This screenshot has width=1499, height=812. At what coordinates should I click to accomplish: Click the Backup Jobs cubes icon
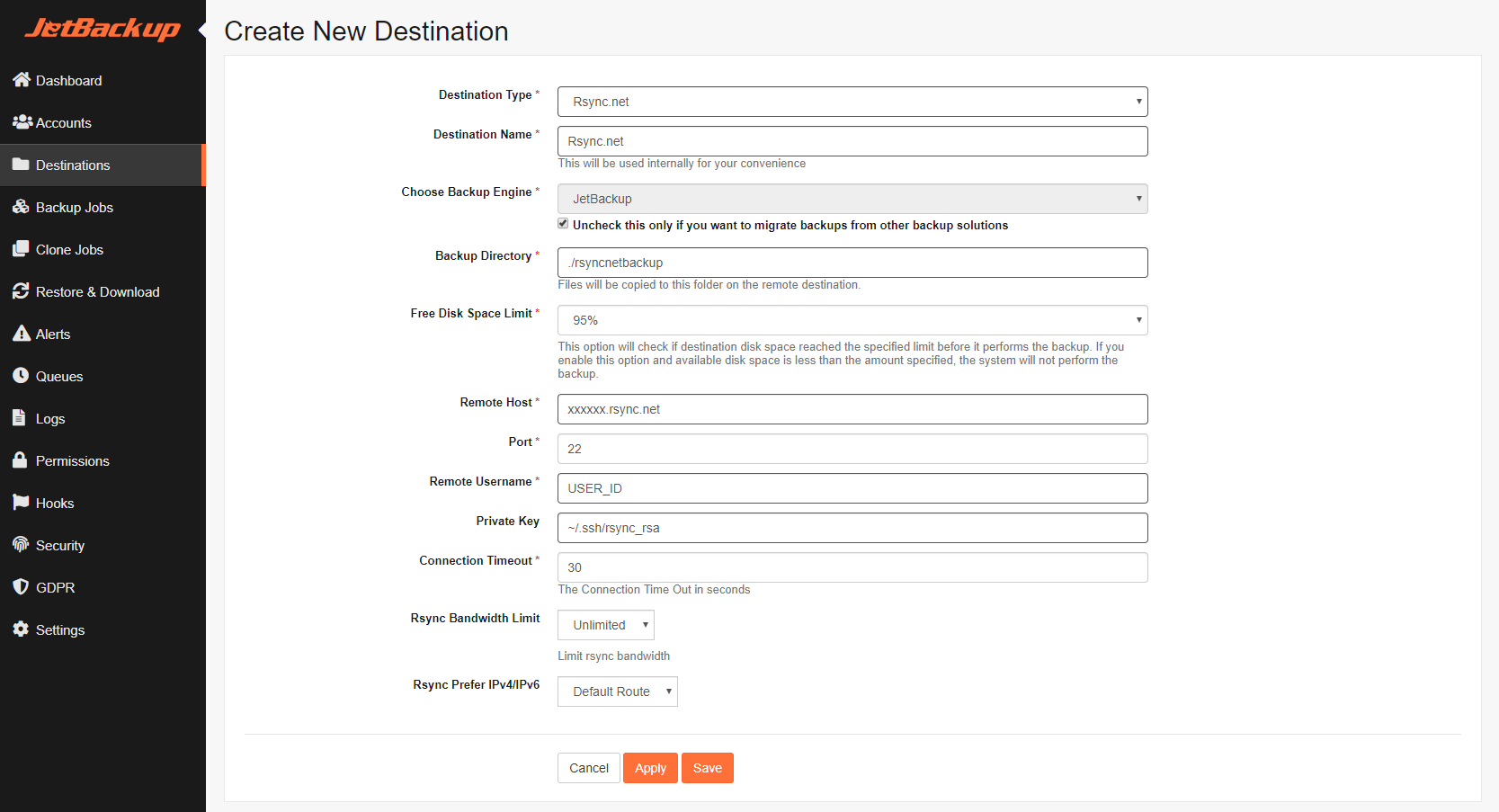click(x=22, y=207)
